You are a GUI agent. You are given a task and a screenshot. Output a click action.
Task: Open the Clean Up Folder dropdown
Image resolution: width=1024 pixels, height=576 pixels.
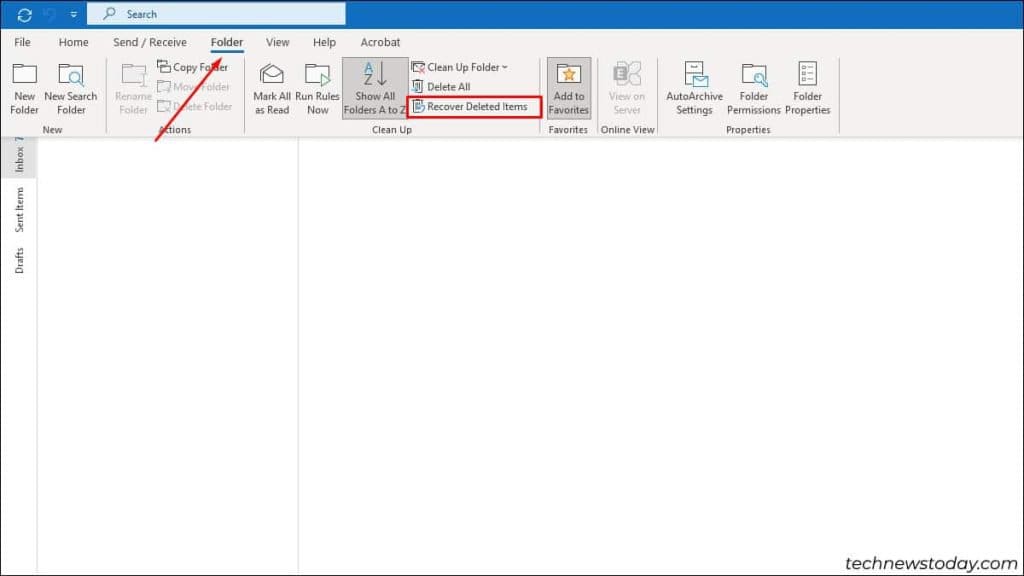pos(460,67)
